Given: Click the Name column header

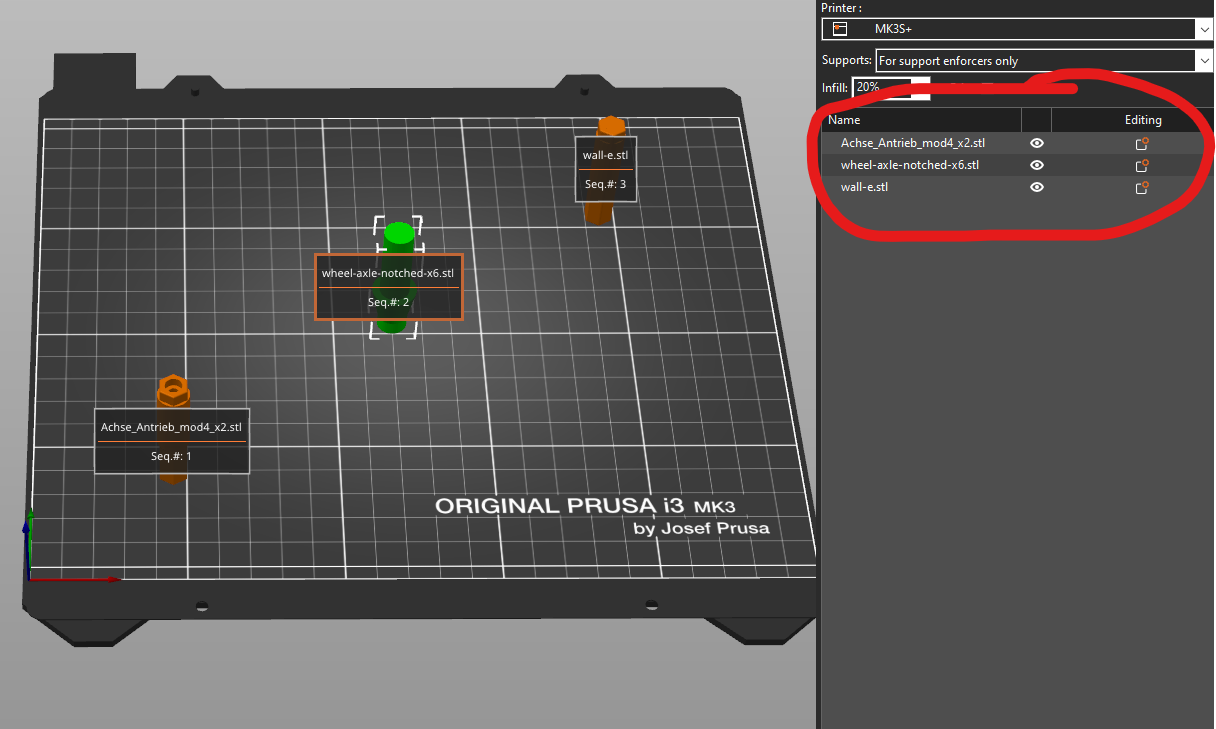Looking at the screenshot, I should pos(843,119).
